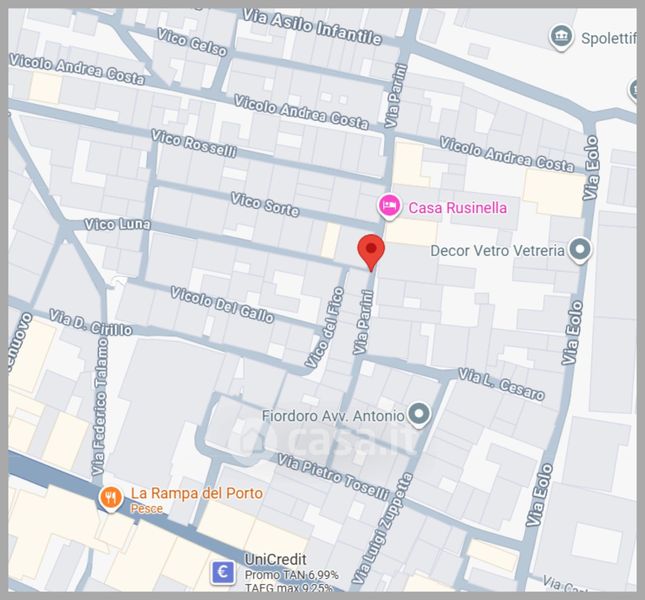Click the Decor Vetro Vetreria marker icon
The width and height of the screenshot is (645, 600).
tap(580, 251)
